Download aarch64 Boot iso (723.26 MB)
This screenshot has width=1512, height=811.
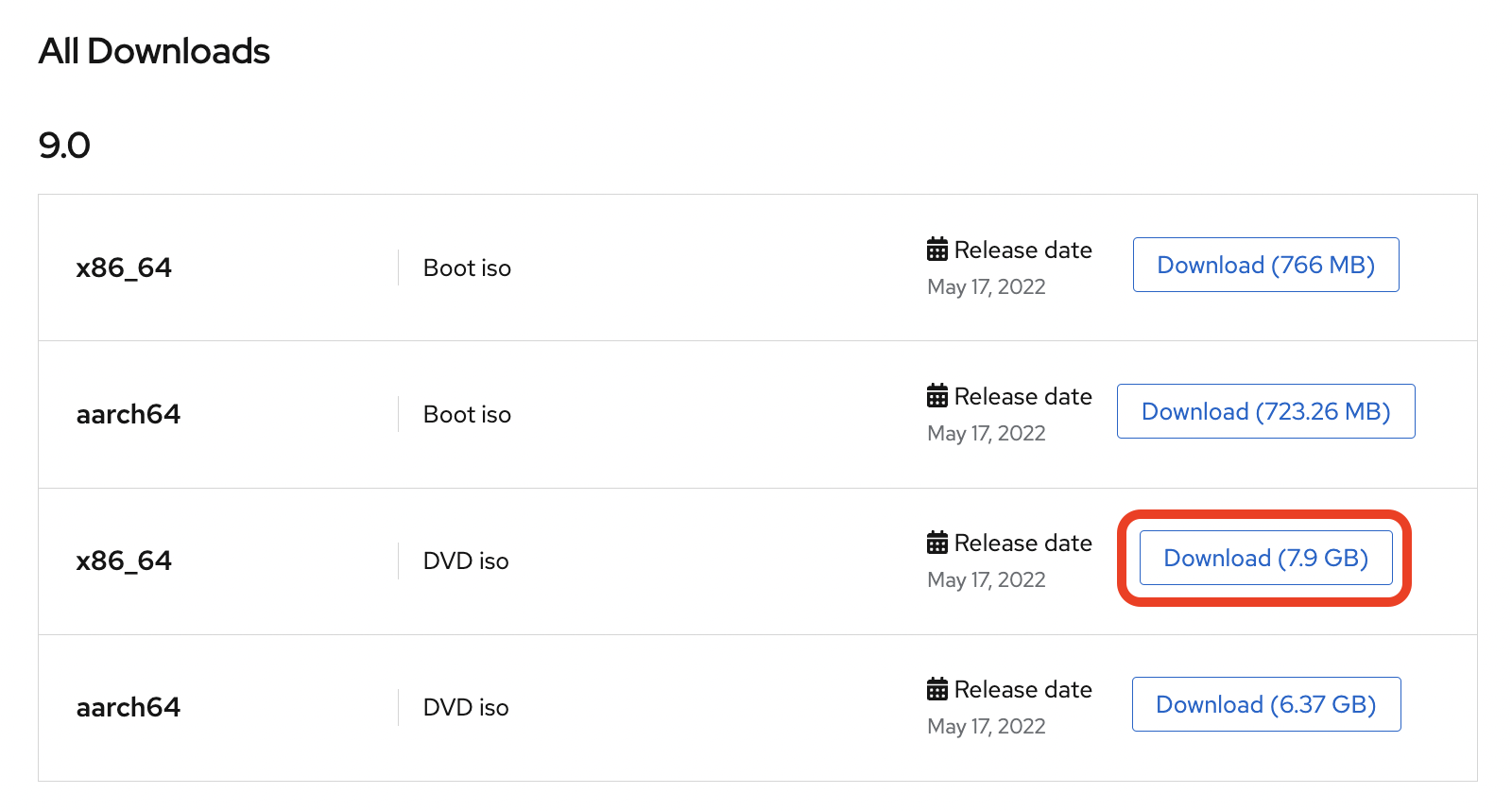click(1265, 411)
